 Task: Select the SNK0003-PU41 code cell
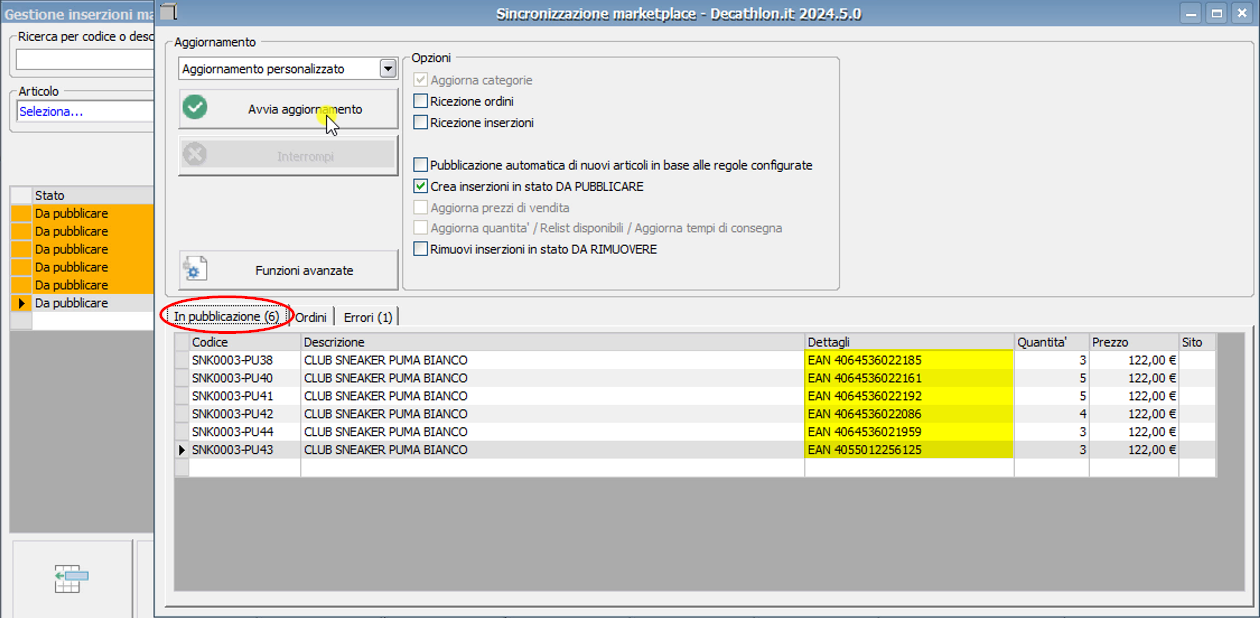pyautogui.click(x=245, y=396)
